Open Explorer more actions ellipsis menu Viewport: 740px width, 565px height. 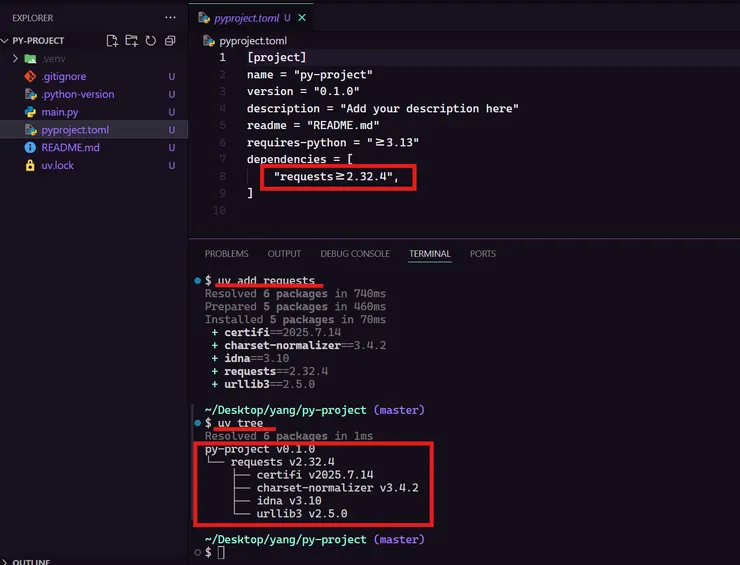[170, 17]
